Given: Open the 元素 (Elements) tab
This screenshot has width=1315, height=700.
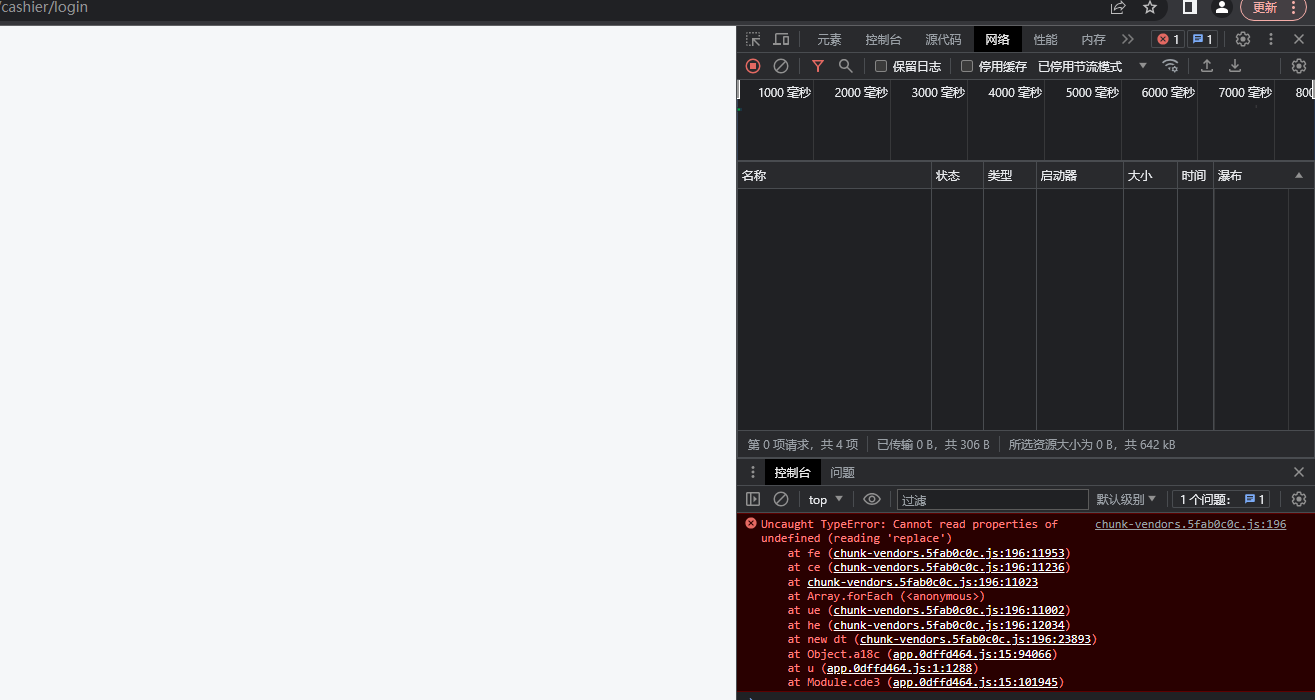Looking at the screenshot, I should pos(829,40).
